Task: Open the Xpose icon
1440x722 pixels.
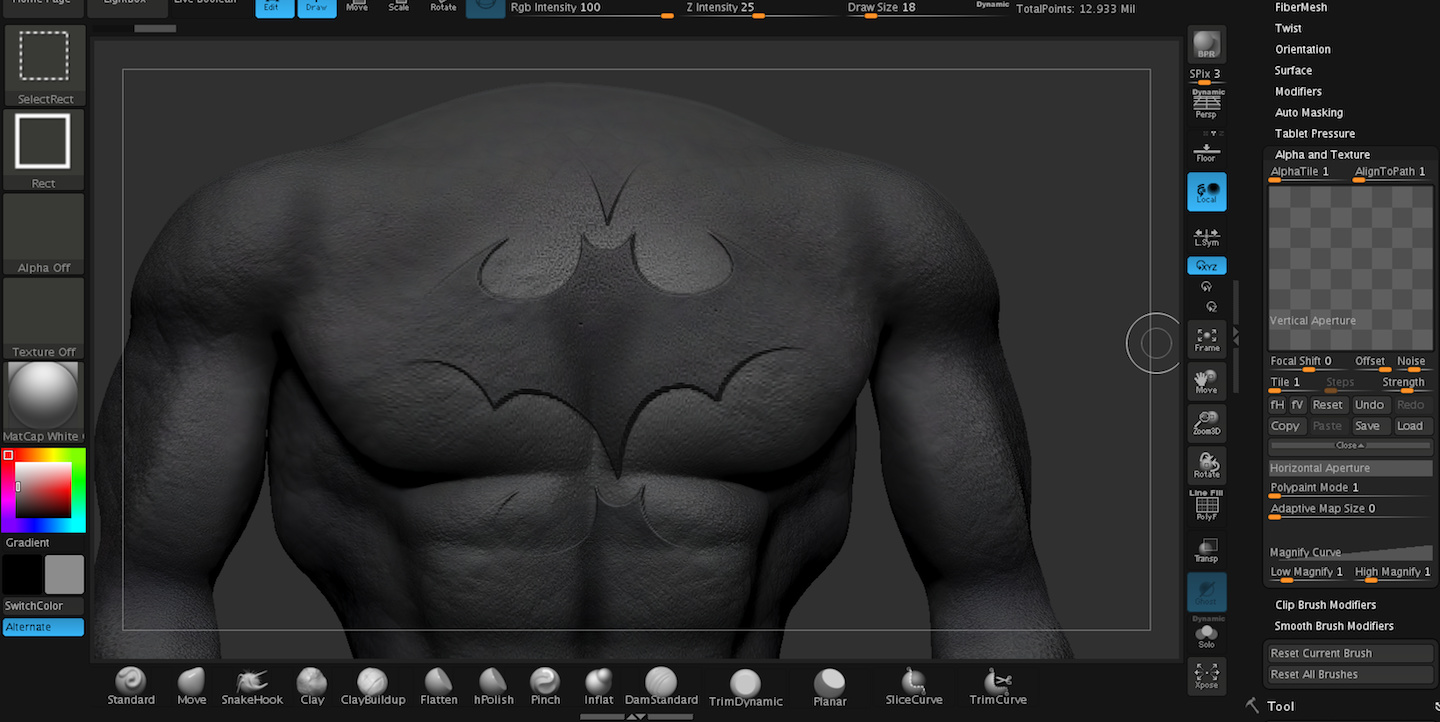Action: point(1207,676)
